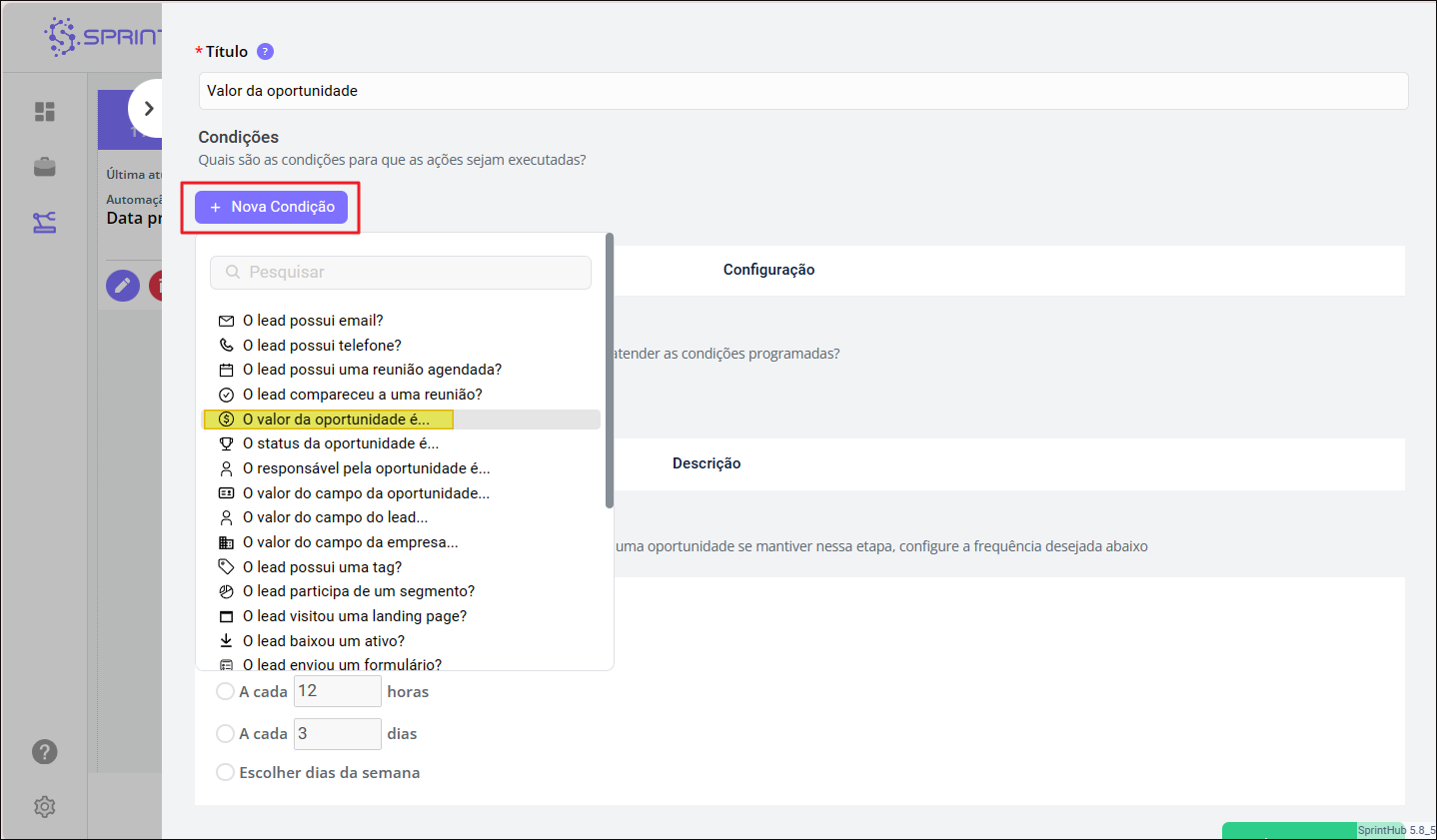Click the SprintHub logo
Screen dimensions: 1437x840
click(x=100, y=37)
